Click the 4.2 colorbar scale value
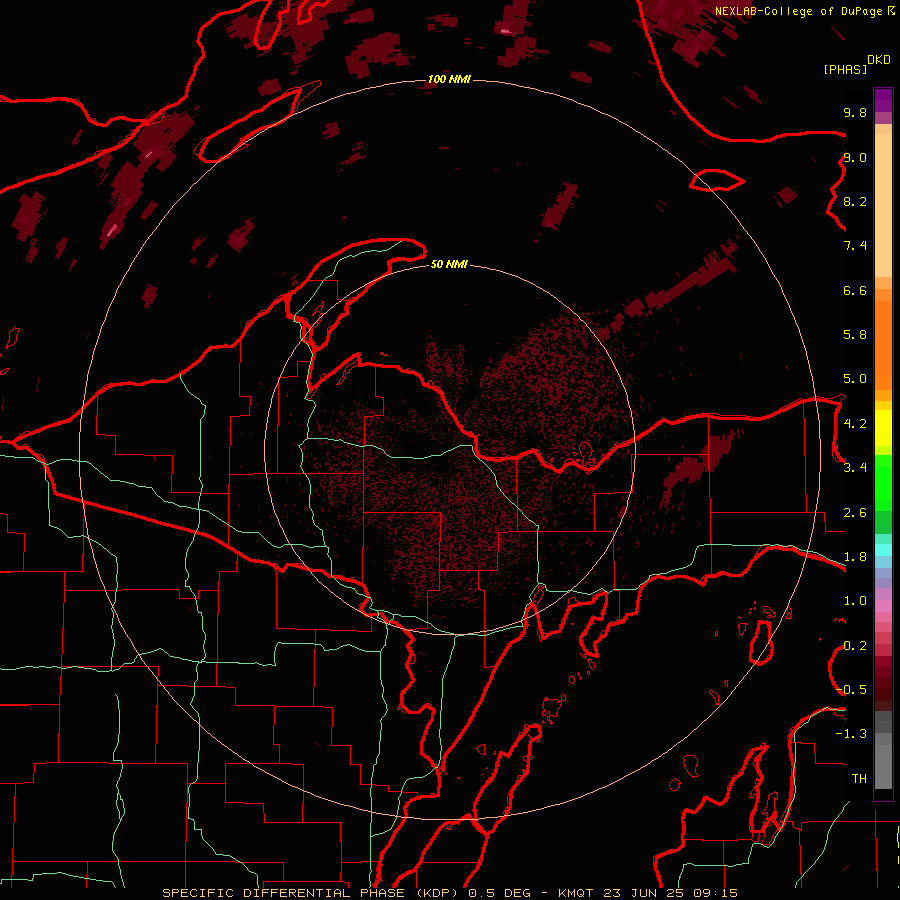Screen dimensions: 900x900 click(855, 424)
